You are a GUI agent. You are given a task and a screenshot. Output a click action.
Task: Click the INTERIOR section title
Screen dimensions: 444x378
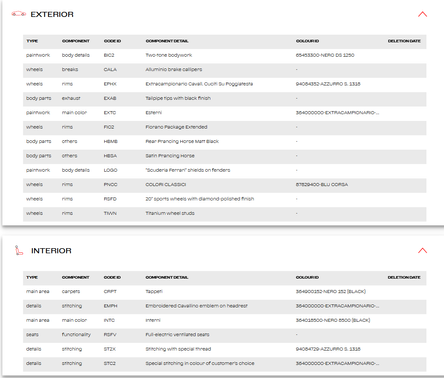(x=51, y=251)
